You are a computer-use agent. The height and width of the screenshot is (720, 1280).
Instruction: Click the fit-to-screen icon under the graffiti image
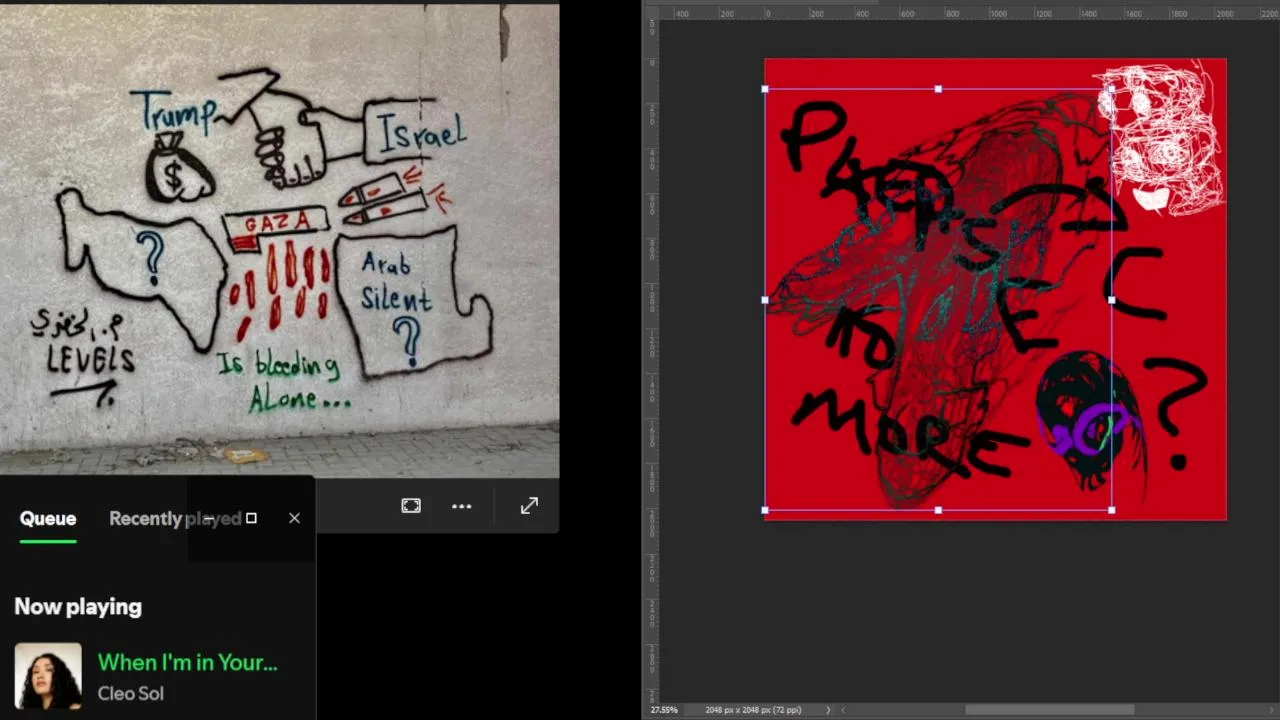tap(411, 506)
